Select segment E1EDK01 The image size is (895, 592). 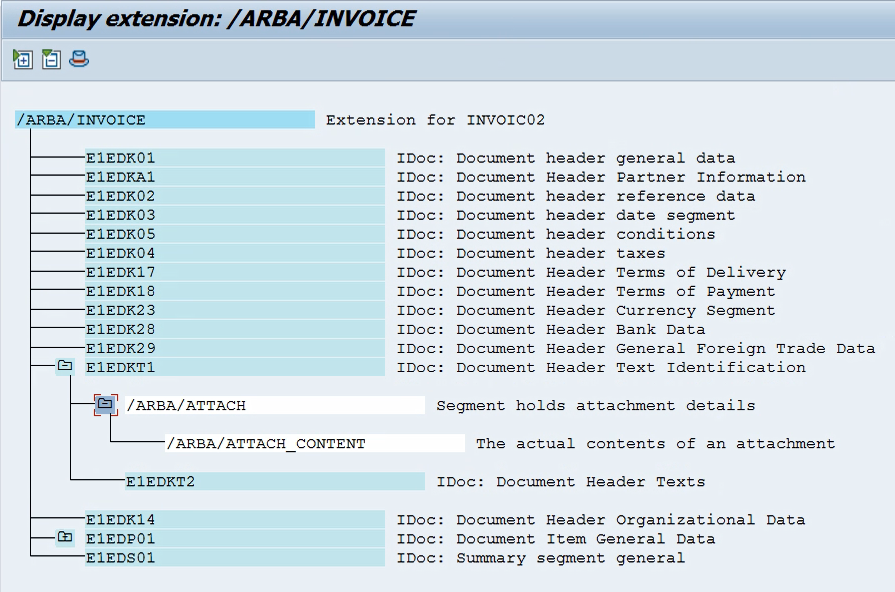(235, 158)
